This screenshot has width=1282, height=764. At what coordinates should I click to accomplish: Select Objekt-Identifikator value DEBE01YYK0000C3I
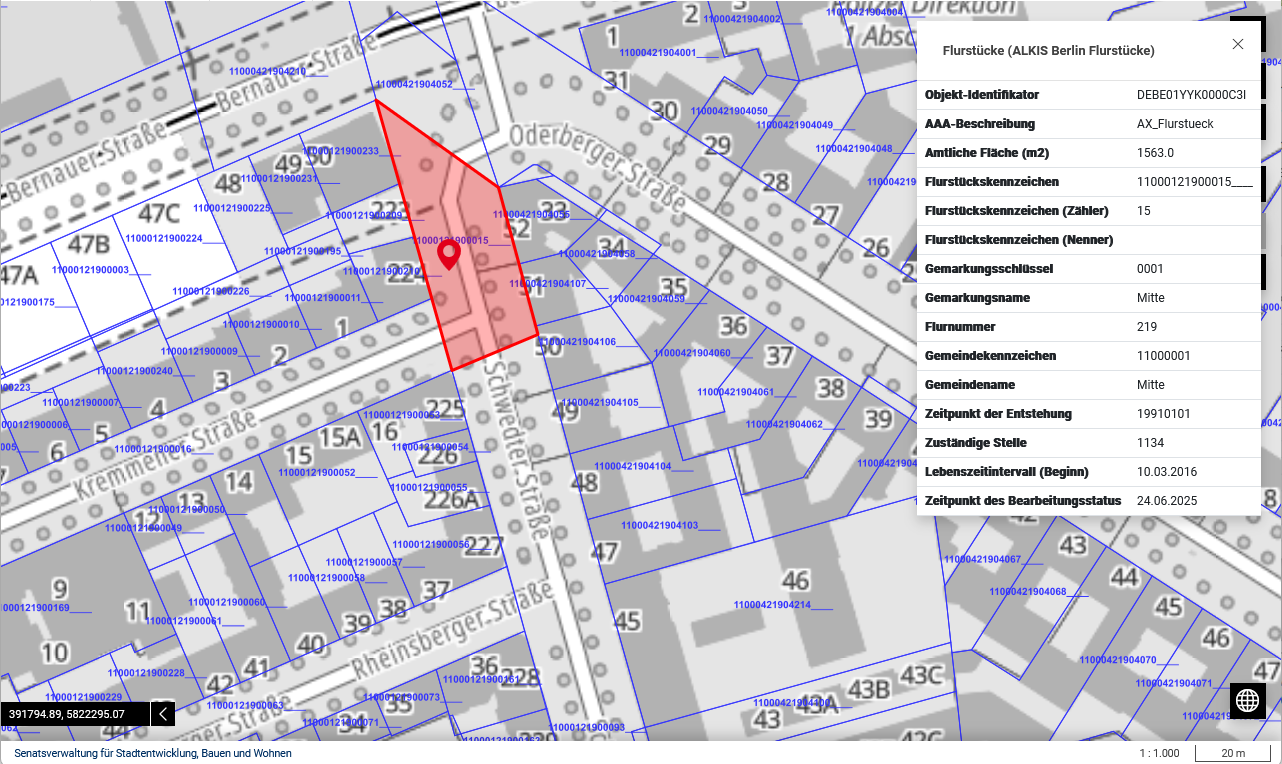pyautogui.click(x=1191, y=95)
